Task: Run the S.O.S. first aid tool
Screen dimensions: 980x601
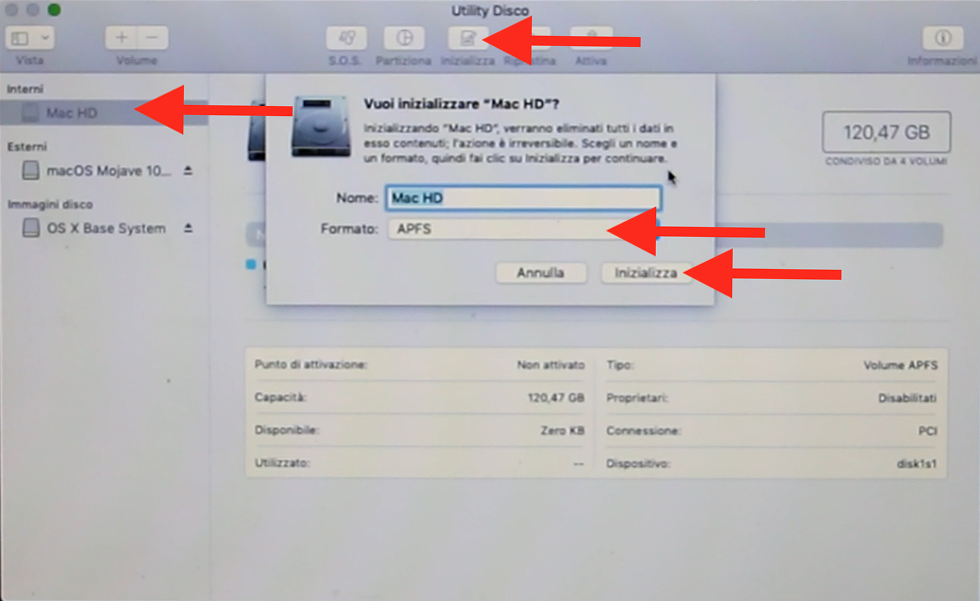Action: [x=346, y=38]
